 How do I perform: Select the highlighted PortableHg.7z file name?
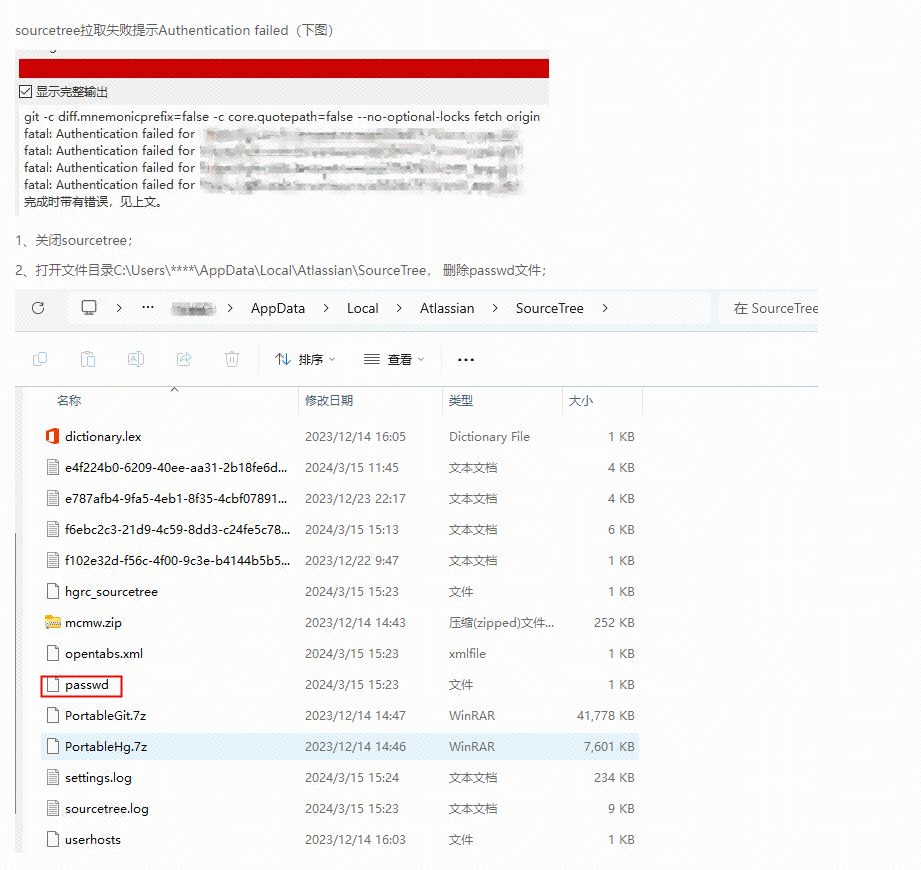click(x=106, y=747)
